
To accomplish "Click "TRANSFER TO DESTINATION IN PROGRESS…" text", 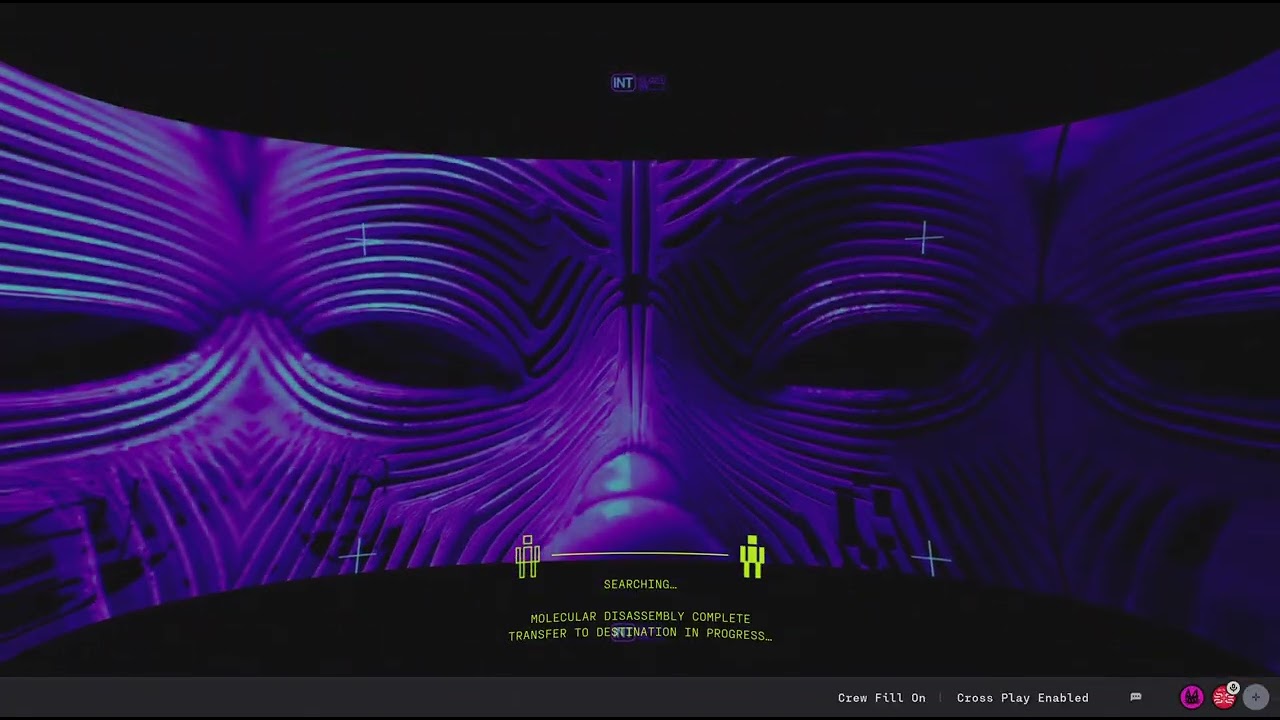I will 640,634.
